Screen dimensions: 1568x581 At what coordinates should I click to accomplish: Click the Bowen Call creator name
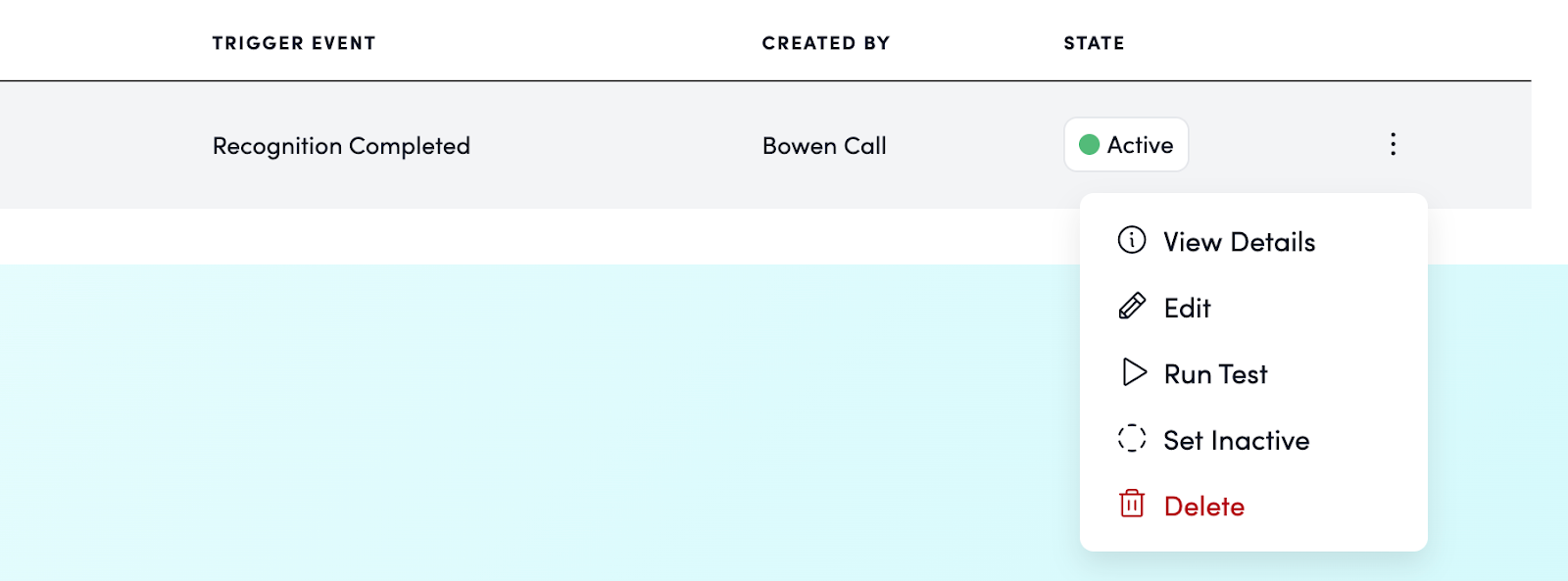tap(824, 146)
